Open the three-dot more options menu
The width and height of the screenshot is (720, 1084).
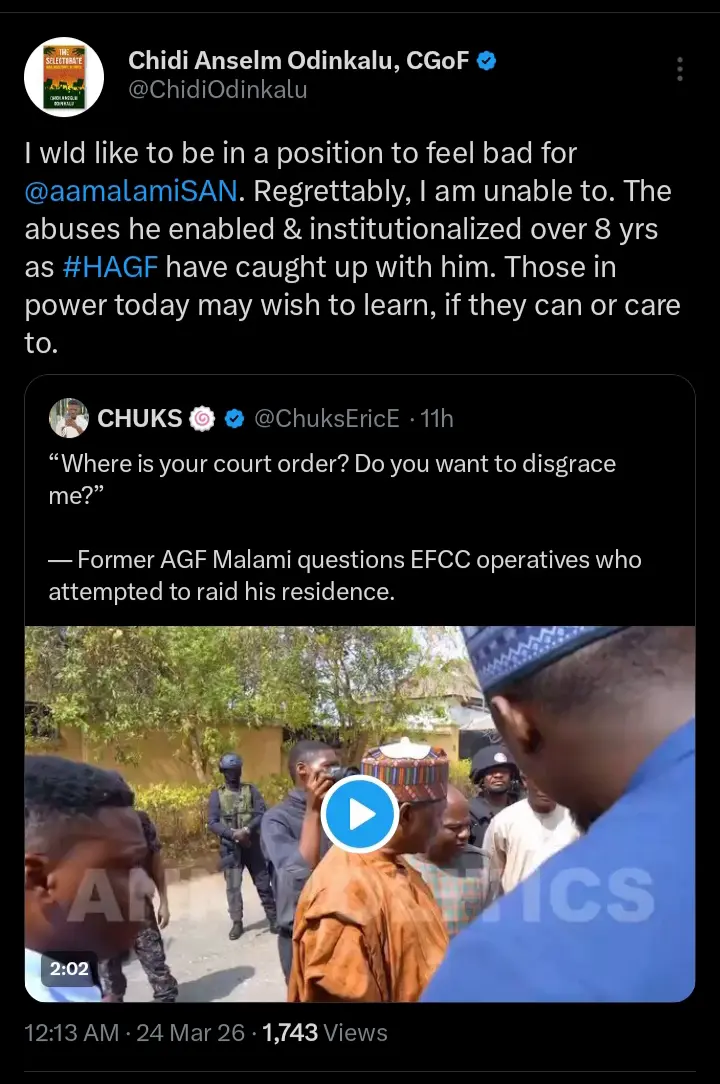680,69
